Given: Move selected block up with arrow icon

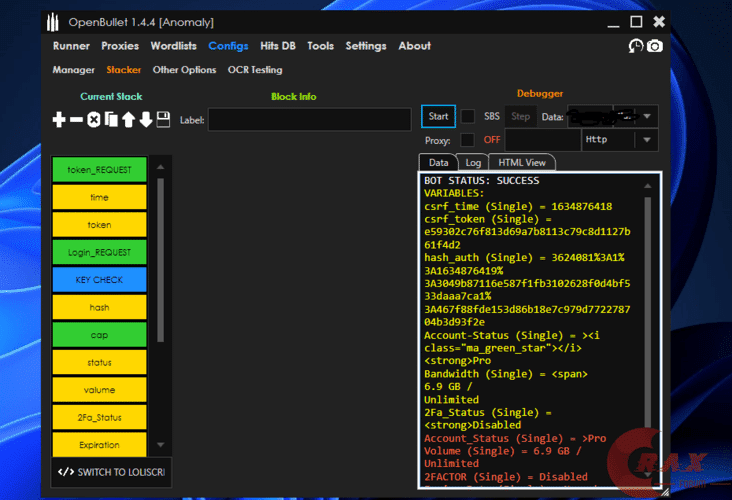Looking at the screenshot, I should (128, 120).
